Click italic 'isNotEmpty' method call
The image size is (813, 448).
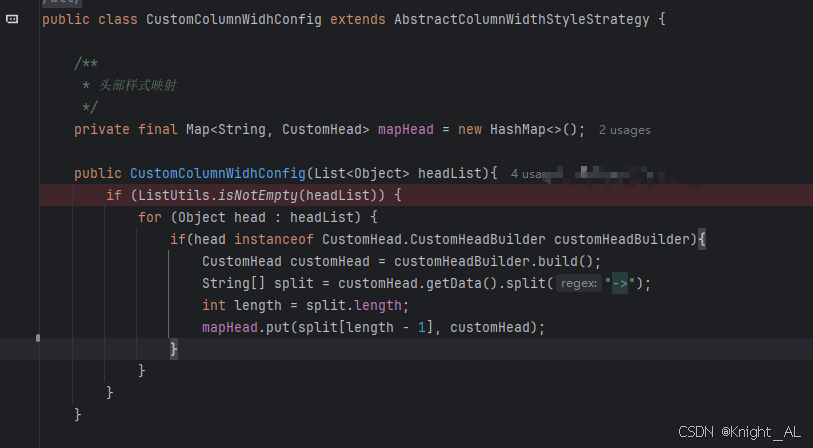[258, 195]
